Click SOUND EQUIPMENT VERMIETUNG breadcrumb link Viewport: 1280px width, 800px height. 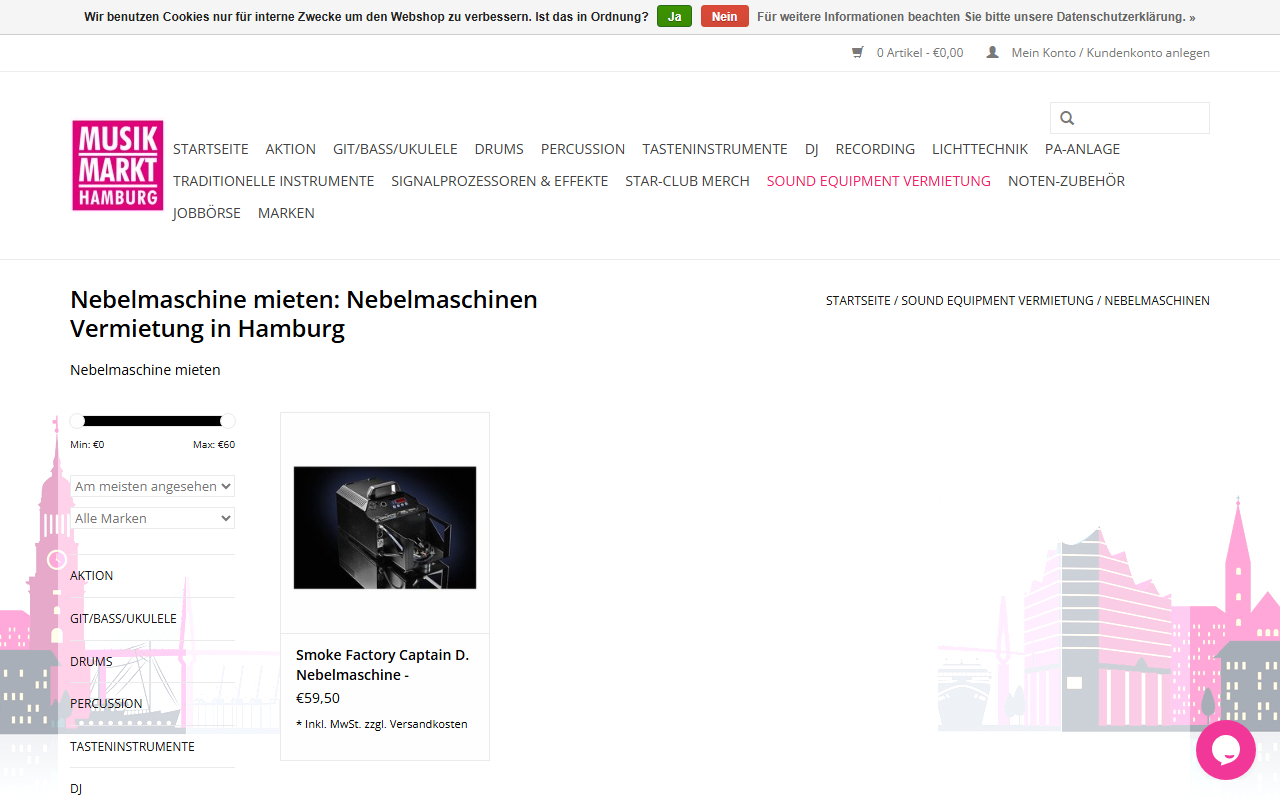click(x=997, y=301)
